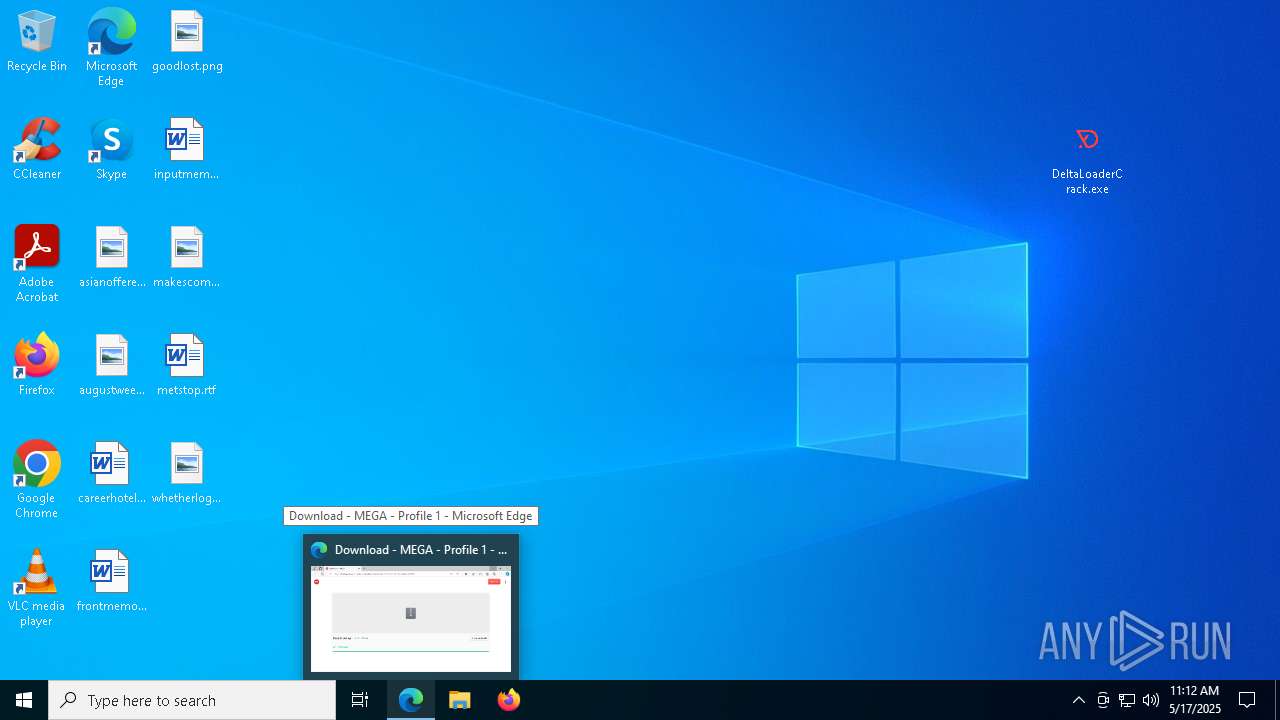Viewport: 1280px width, 720px height.
Task: Open CCleaner desktop shortcut
Action: 37,150
